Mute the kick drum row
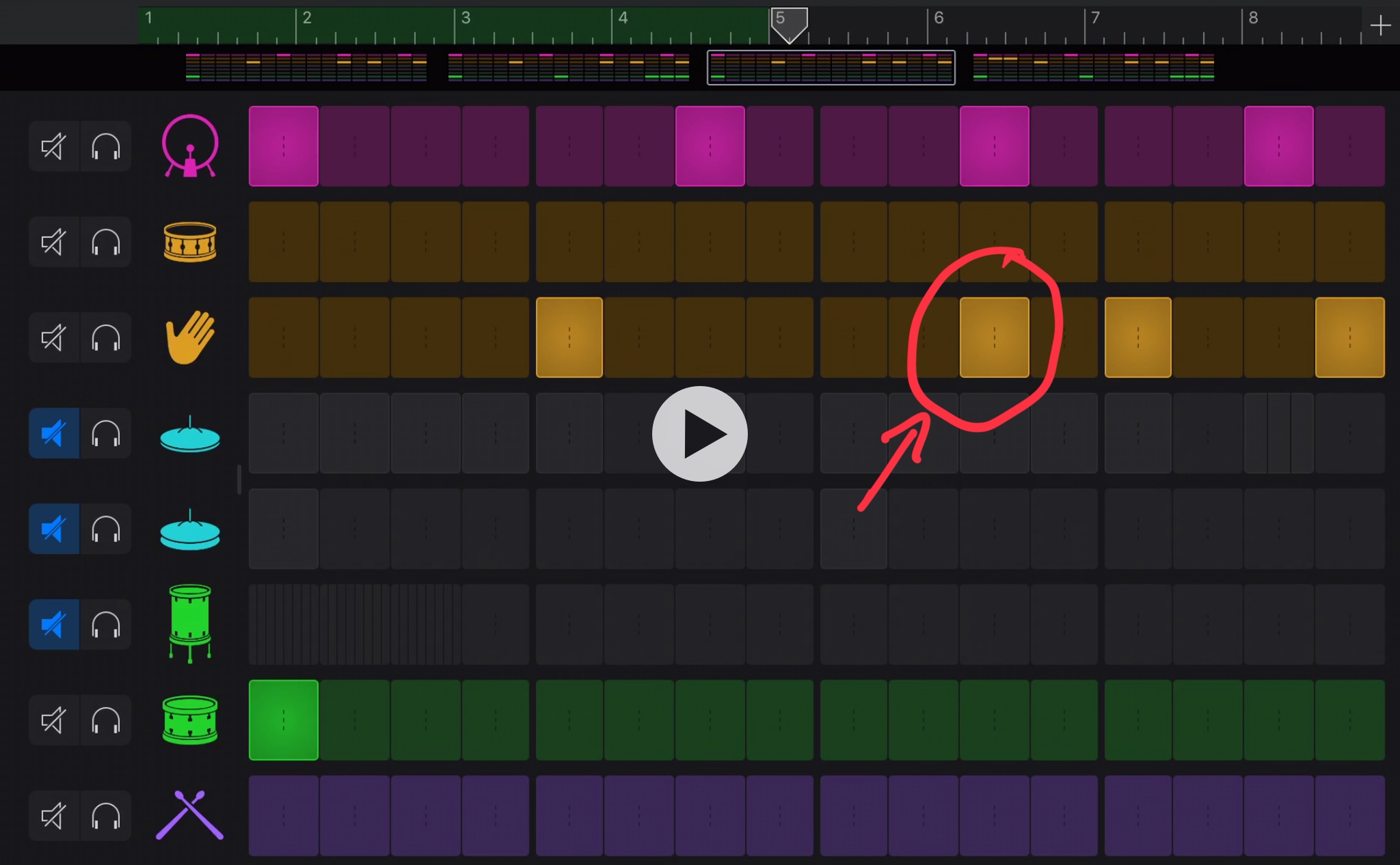 [x=53, y=146]
